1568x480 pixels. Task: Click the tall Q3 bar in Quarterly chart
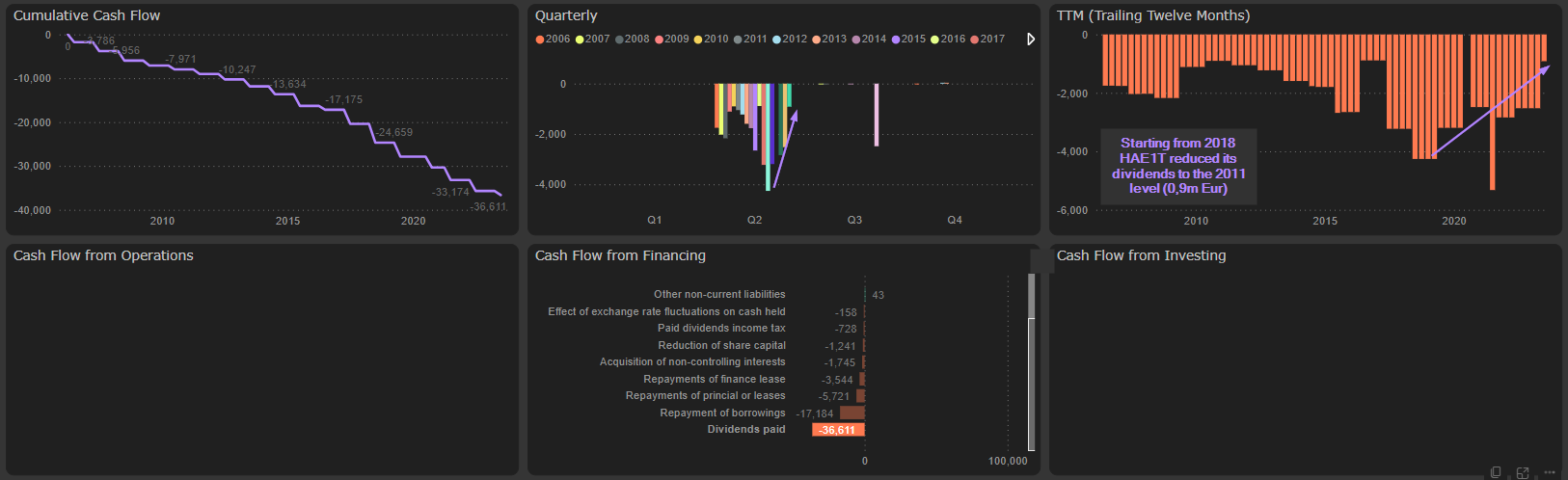pos(877,115)
